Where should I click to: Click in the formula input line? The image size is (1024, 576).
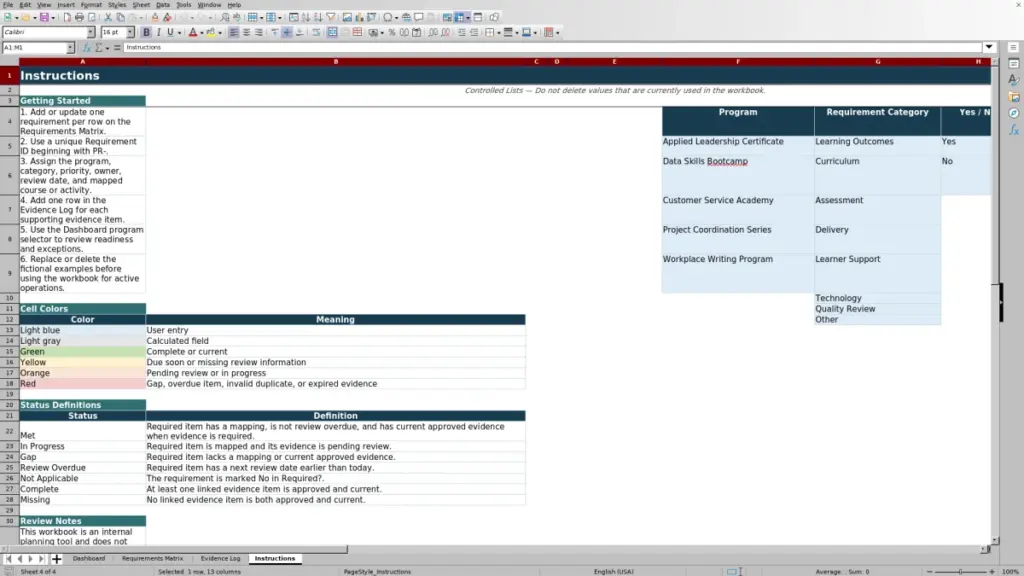[552, 48]
